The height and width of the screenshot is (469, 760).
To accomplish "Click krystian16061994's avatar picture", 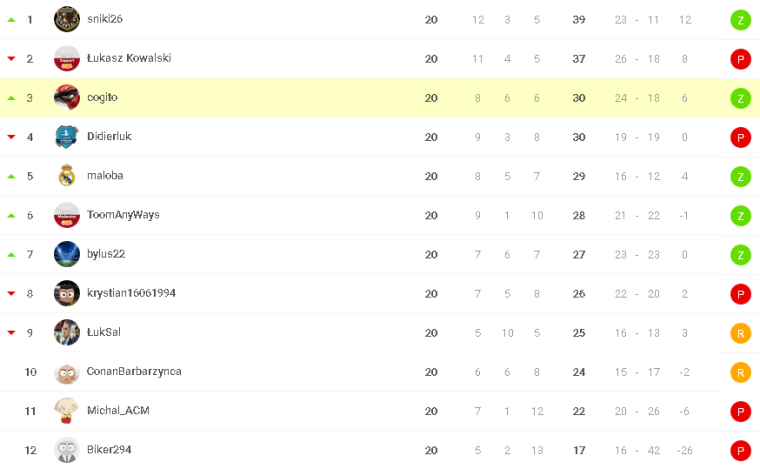I will pyautogui.click(x=67, y=293).
